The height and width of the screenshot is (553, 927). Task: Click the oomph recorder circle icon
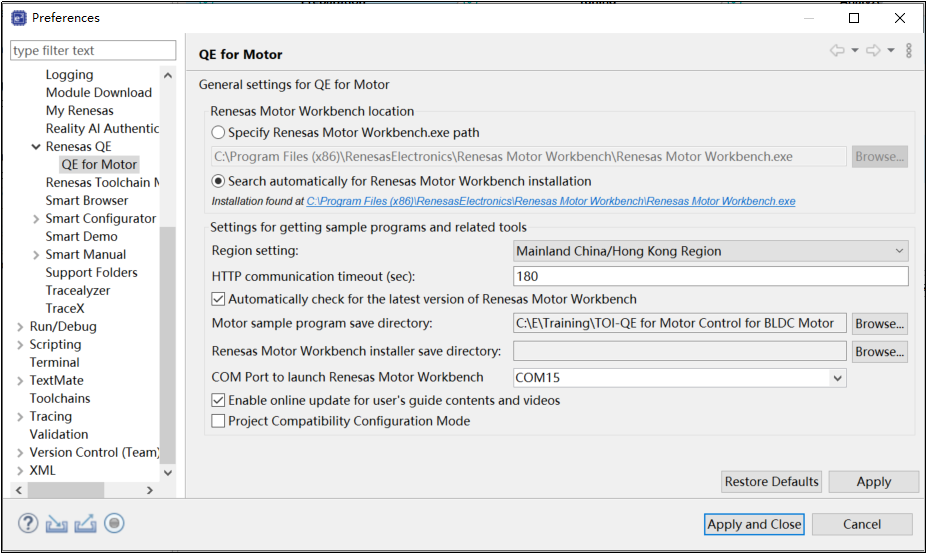(114, 523)
